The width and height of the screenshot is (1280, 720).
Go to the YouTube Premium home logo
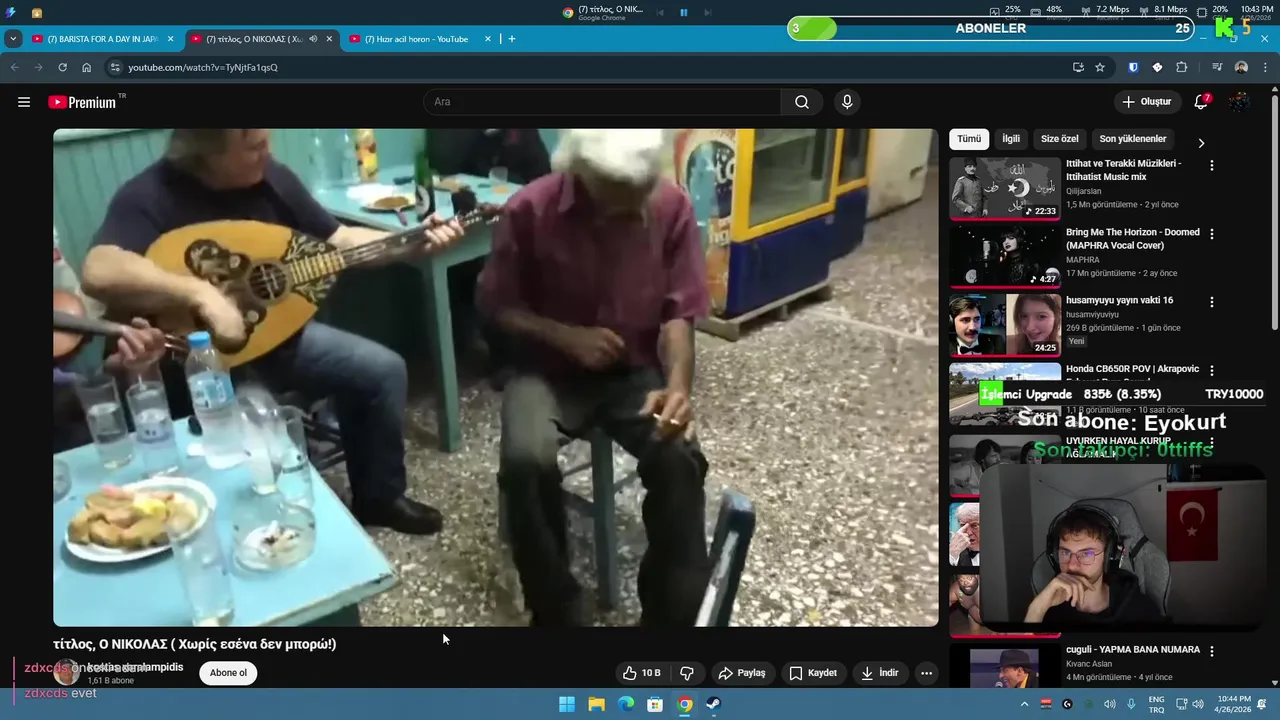click(82, 102)
